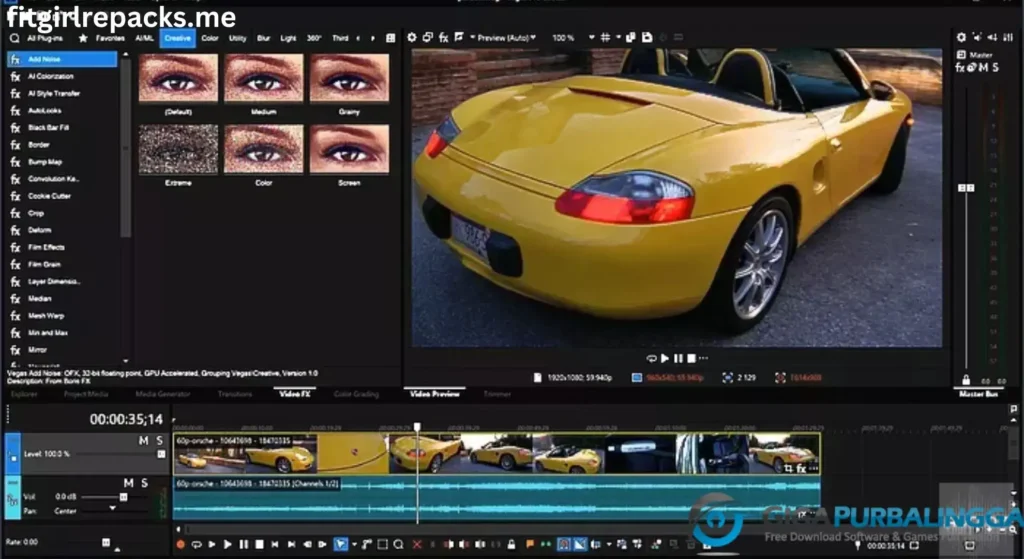Switch to the Creative plugin tab
Image resolution: width=1024 pixels, height=559 pixels.
point(177,39)
